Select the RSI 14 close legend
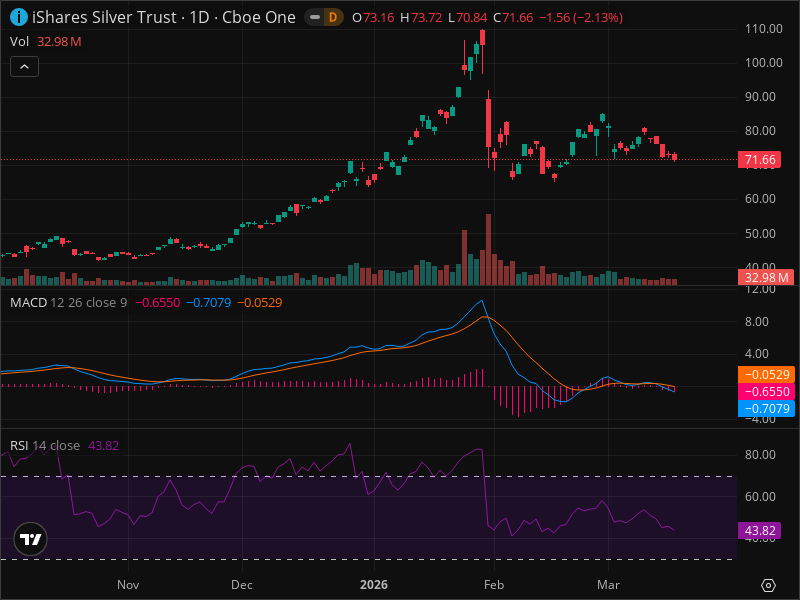The image size is (800, 600). point(45,445)
